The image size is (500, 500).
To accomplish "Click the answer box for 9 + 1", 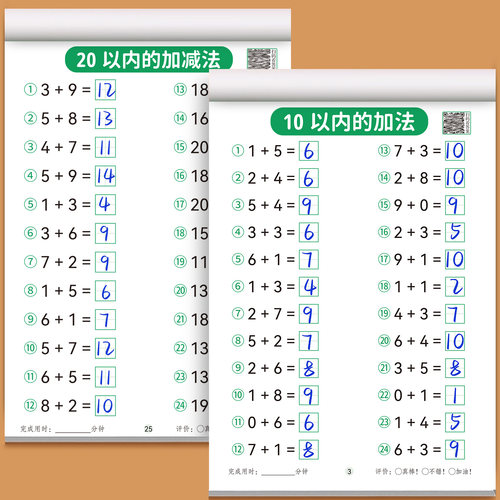I will point(455,259).
